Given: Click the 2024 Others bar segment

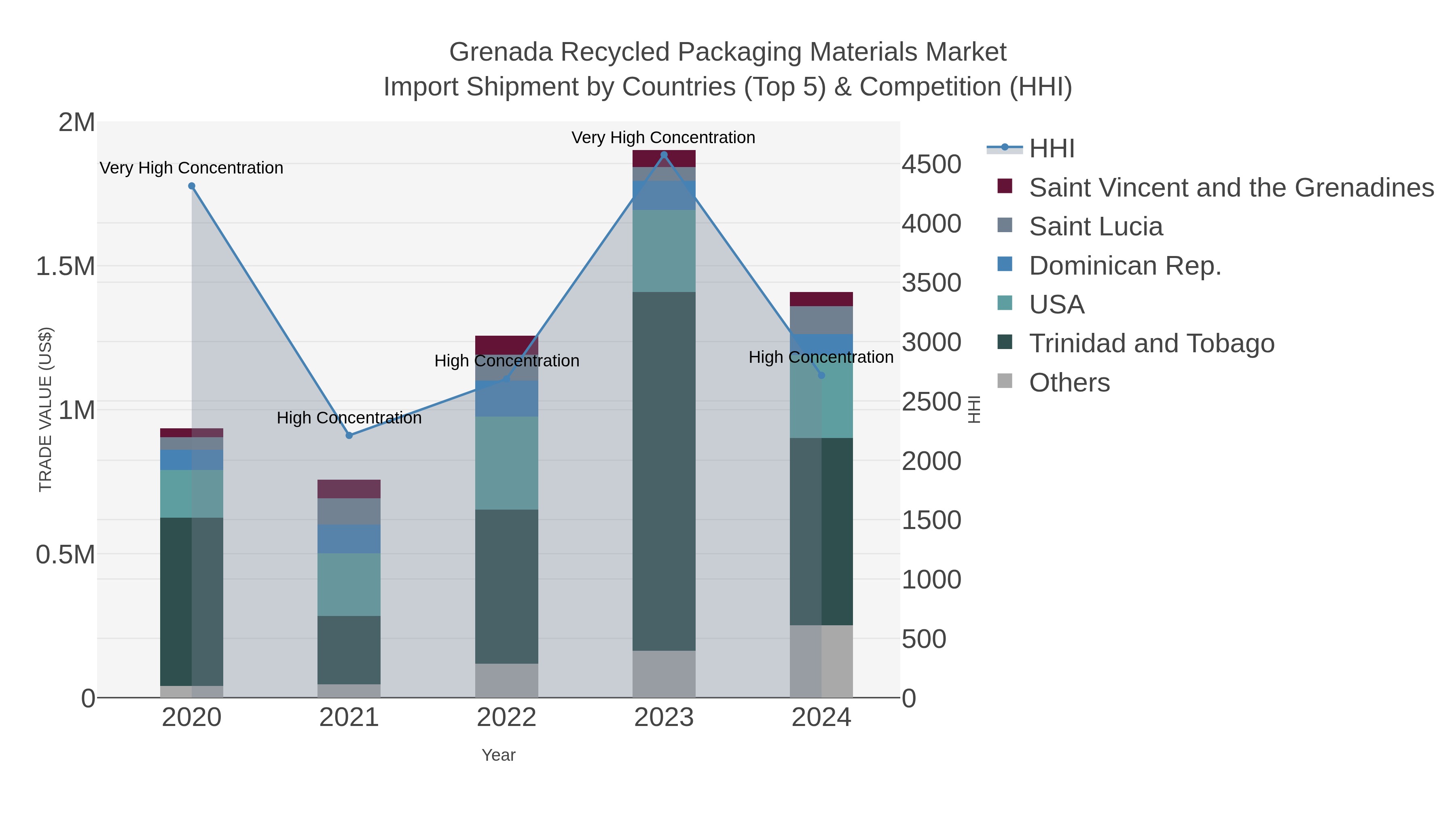Looking at the screenshot, I should [821, 661].
